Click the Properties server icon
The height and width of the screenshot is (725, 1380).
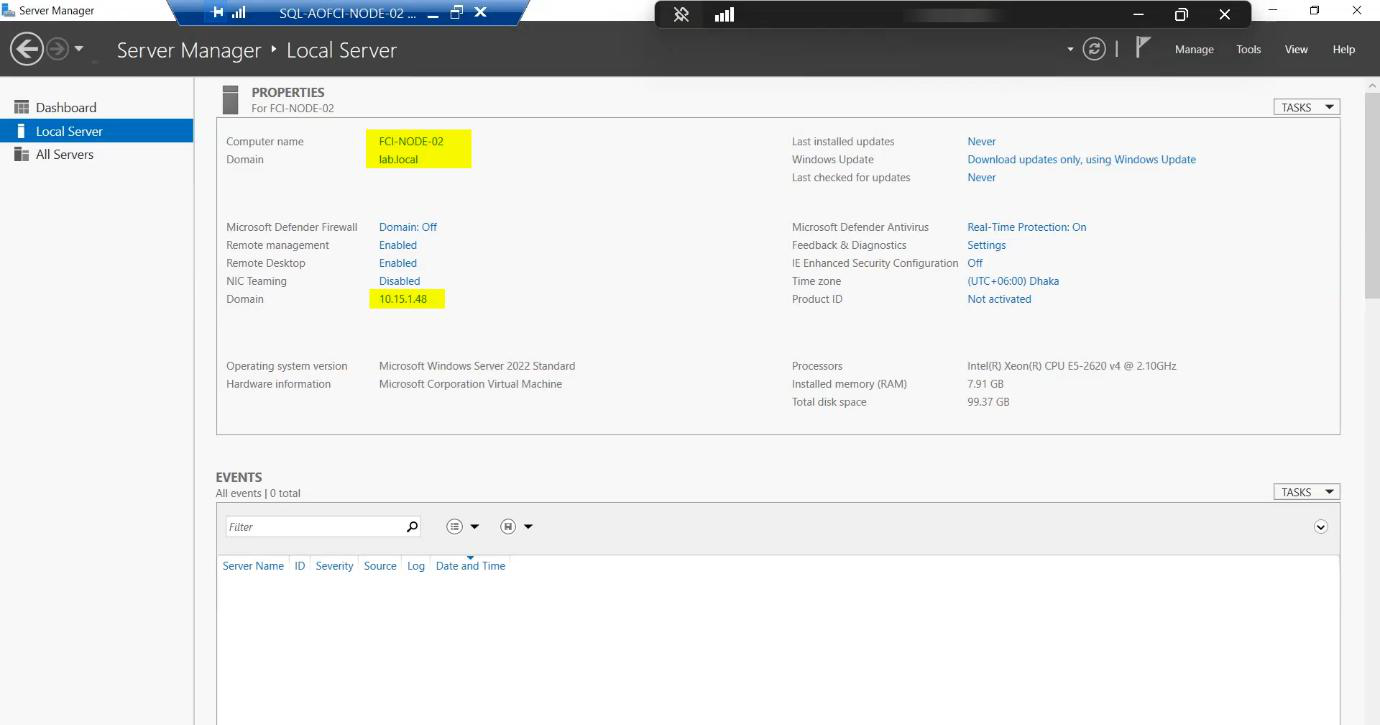[231, 99]
